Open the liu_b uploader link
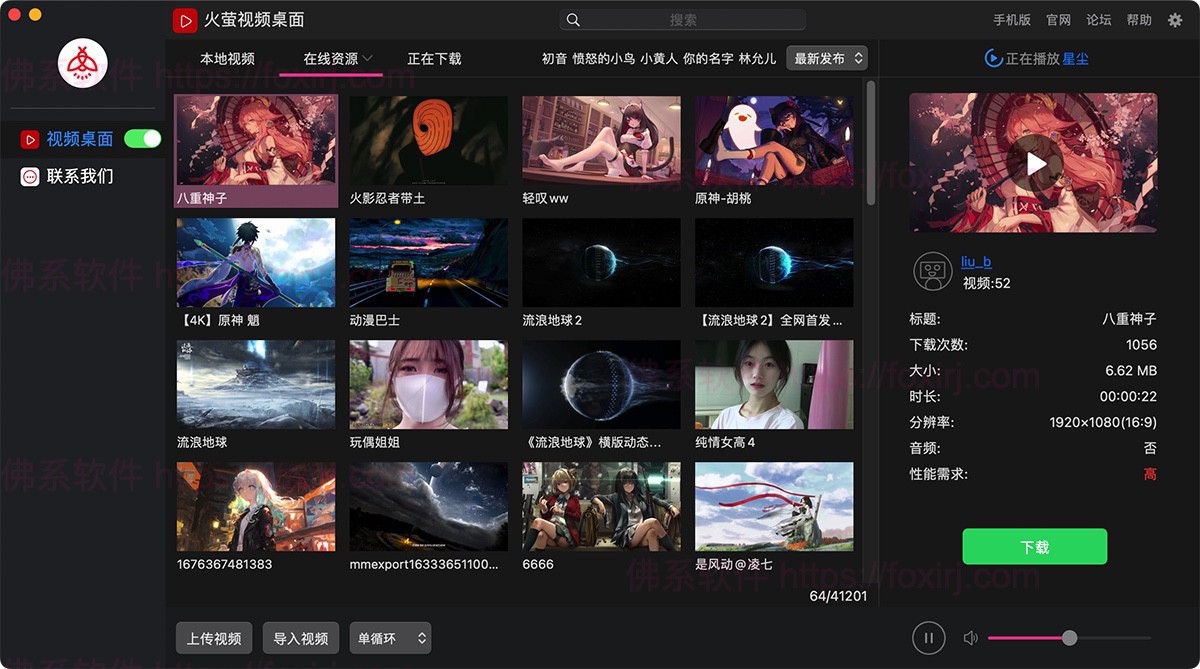 point(976,262)
